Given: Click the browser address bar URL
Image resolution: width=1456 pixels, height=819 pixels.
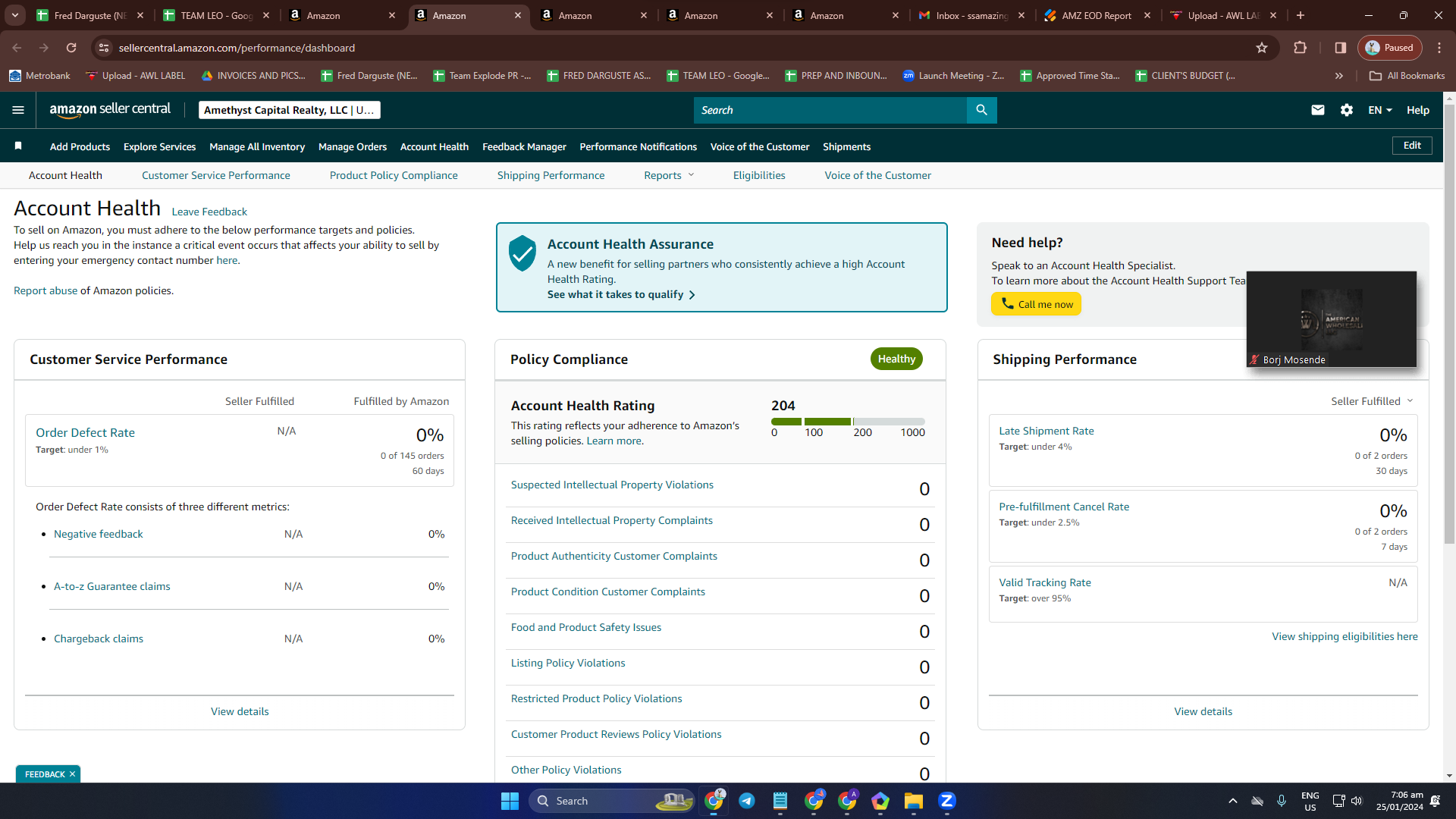Looking at the screenshot, I should tap(237, 48).
